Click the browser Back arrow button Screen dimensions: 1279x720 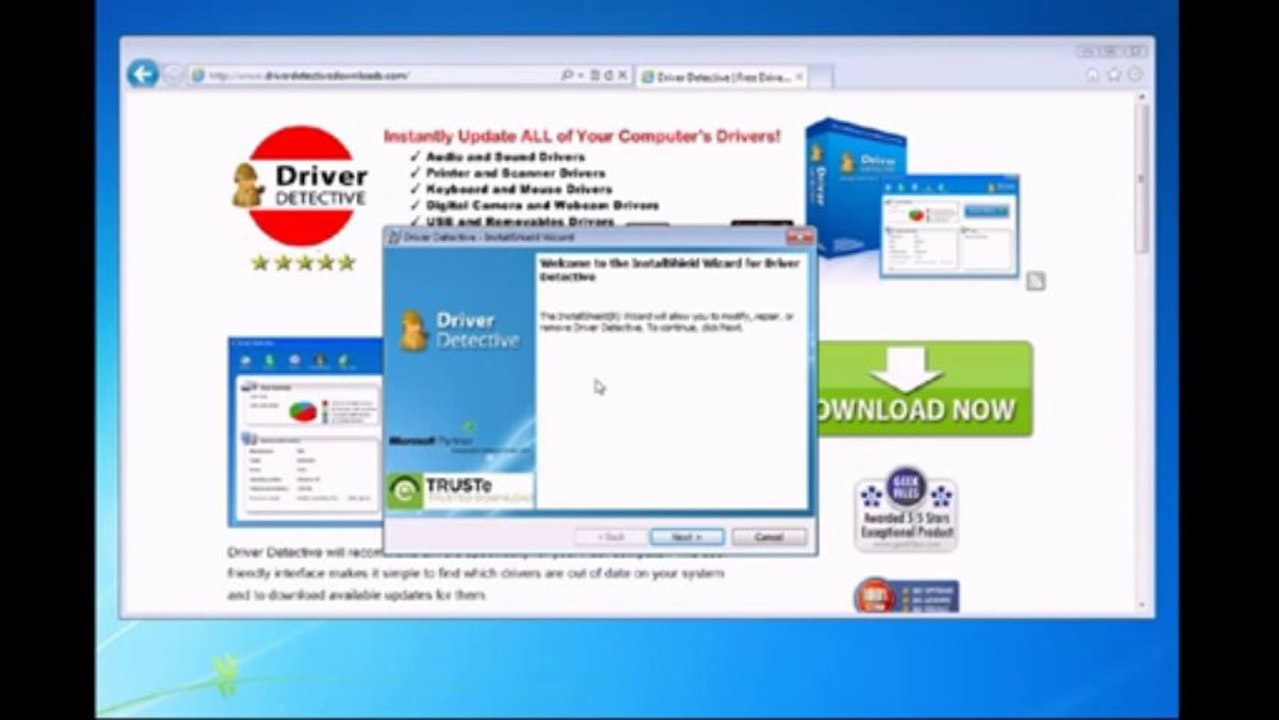coord(142,74)
